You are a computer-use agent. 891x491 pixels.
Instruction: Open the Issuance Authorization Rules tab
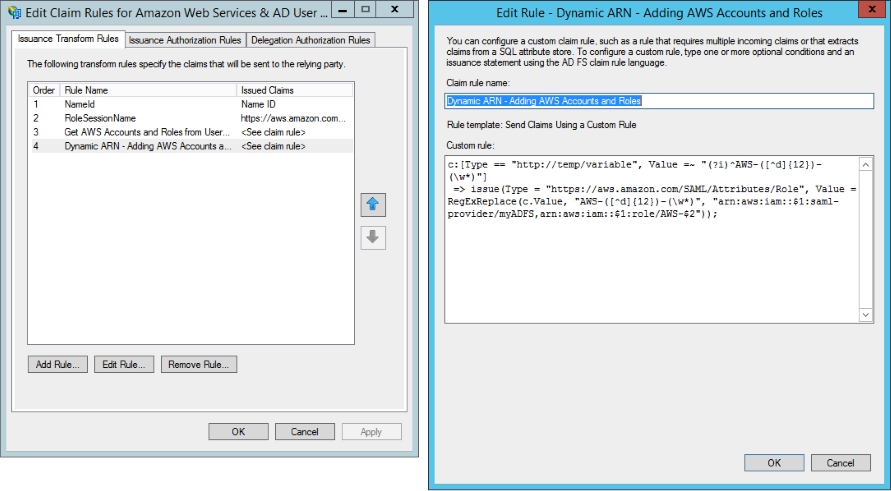click(185, 40)
